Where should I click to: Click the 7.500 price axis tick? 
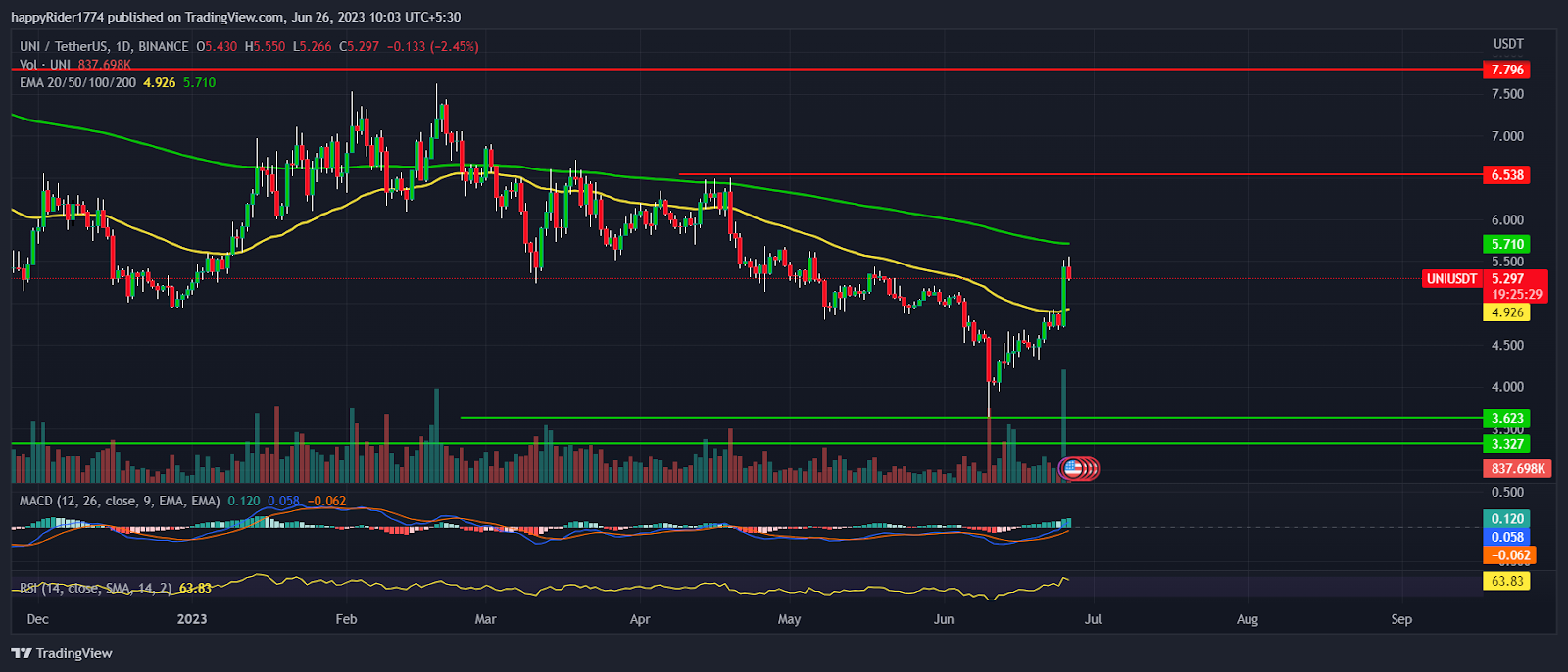(x=1507, y=94)
